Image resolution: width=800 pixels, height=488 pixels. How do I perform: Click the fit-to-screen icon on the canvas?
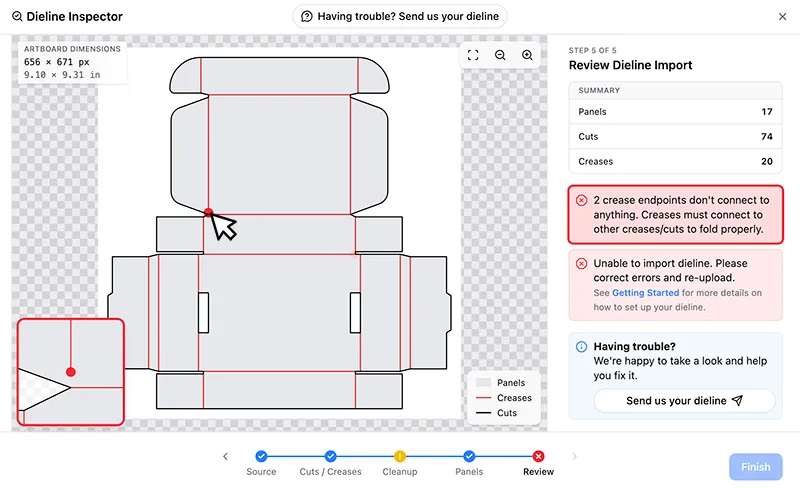coord(473,55)
